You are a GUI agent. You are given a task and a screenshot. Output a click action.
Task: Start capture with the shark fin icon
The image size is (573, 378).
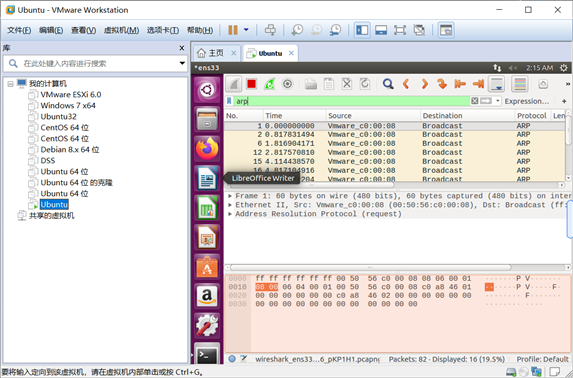pyautogui.click(x=234, y=84)
